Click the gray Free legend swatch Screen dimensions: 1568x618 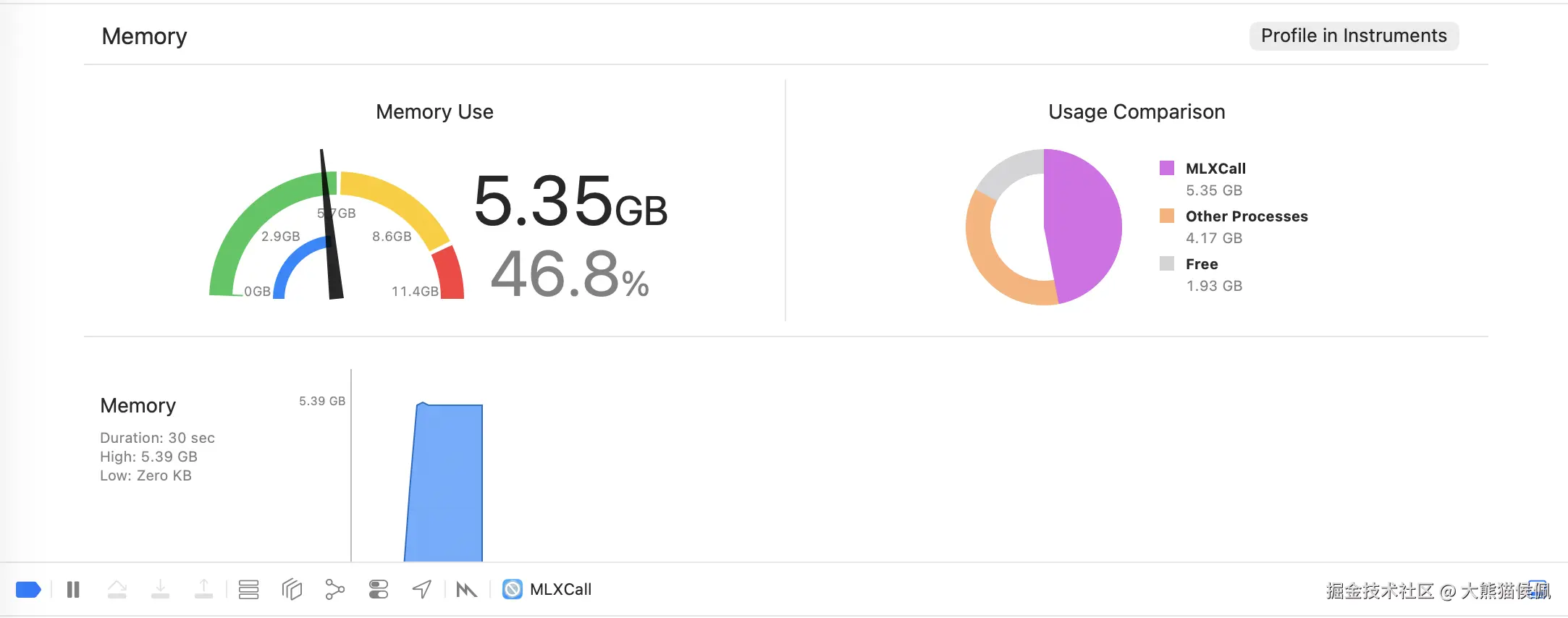(1167, 264)
